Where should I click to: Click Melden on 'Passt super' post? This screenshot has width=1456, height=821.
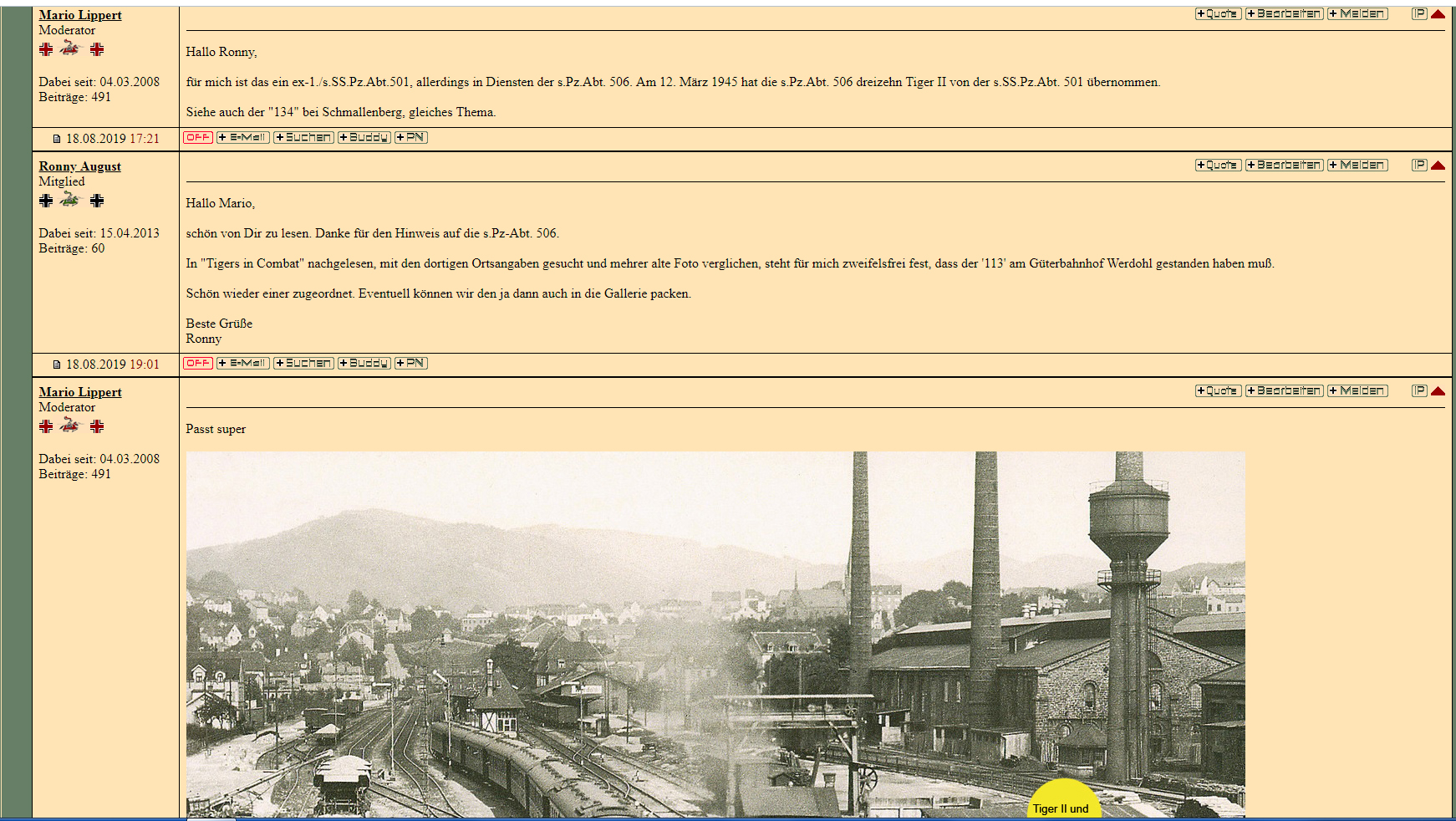(x=1357, y=391)
